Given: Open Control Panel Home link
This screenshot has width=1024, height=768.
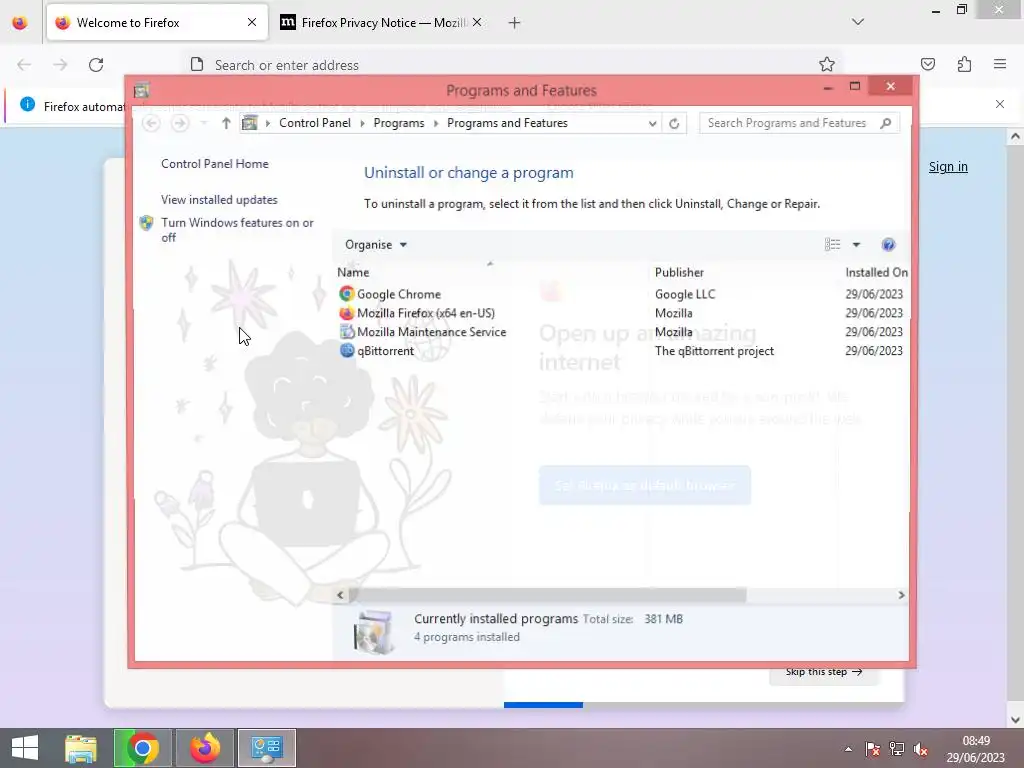Looking at the screenshot, I should pyautogui.click(x=215, y=164).
